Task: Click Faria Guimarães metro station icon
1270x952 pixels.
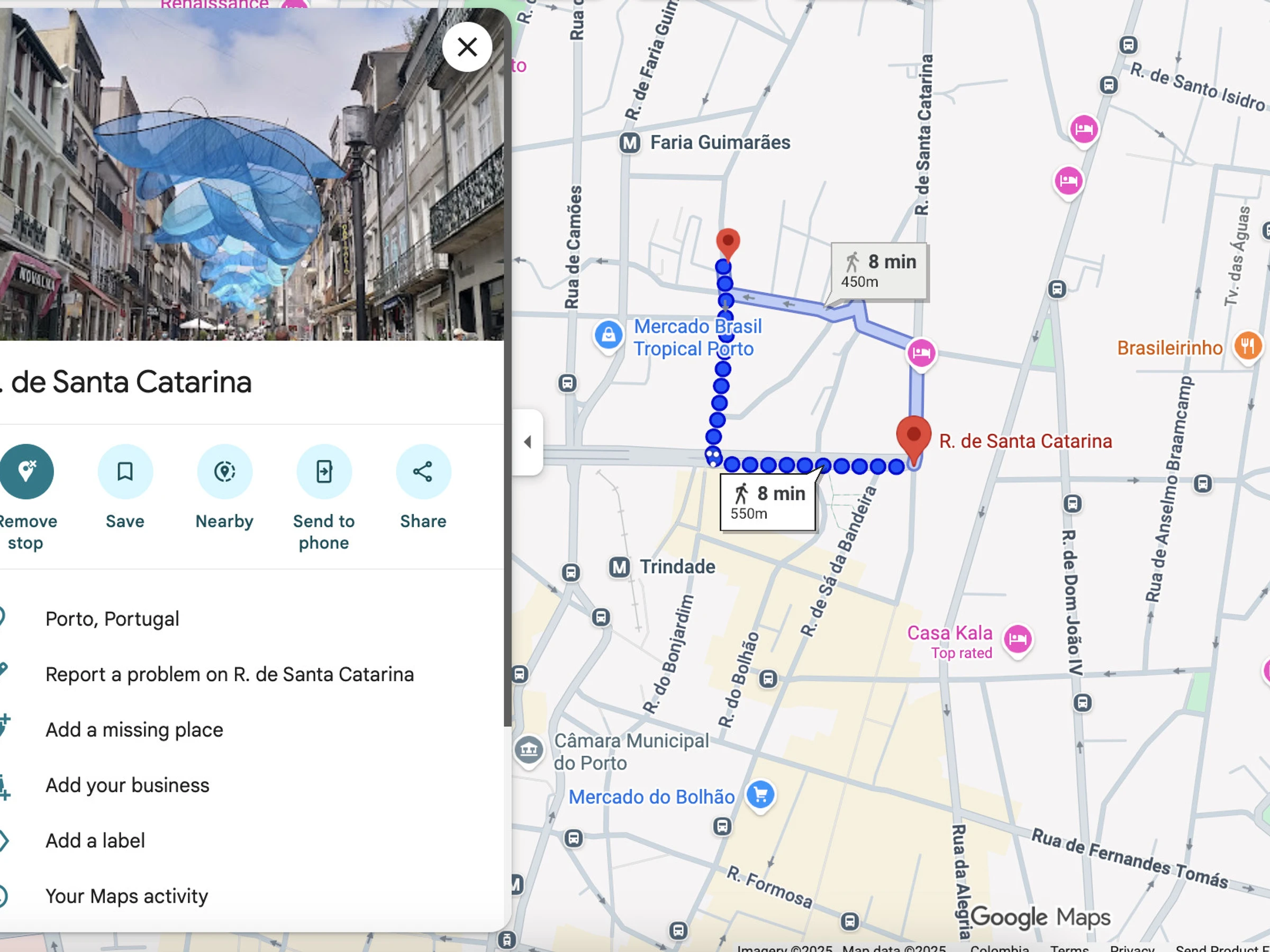Action: pyautogui.click(x=630, y=142)
